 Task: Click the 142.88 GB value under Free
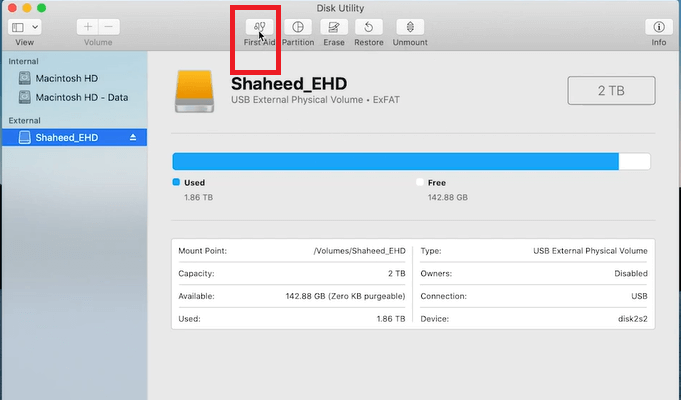click(x=448, y=197)
